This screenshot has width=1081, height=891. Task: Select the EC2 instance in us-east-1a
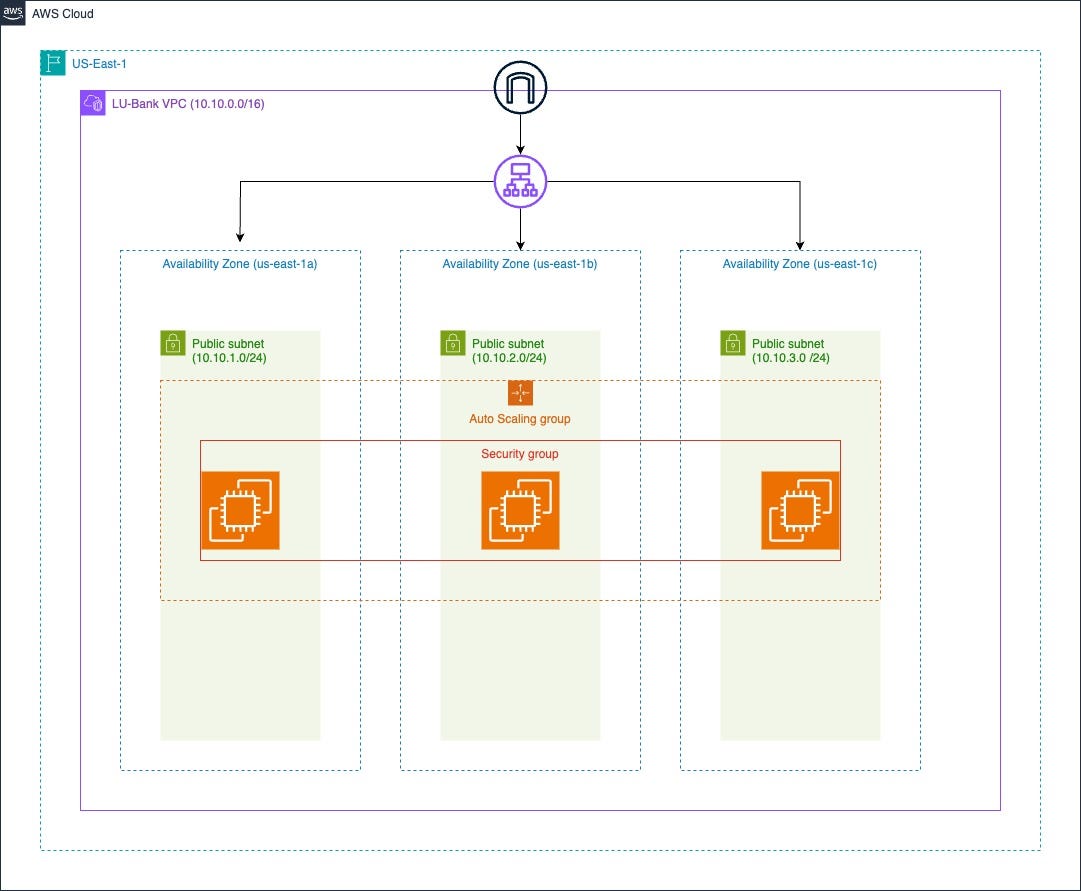240,510
